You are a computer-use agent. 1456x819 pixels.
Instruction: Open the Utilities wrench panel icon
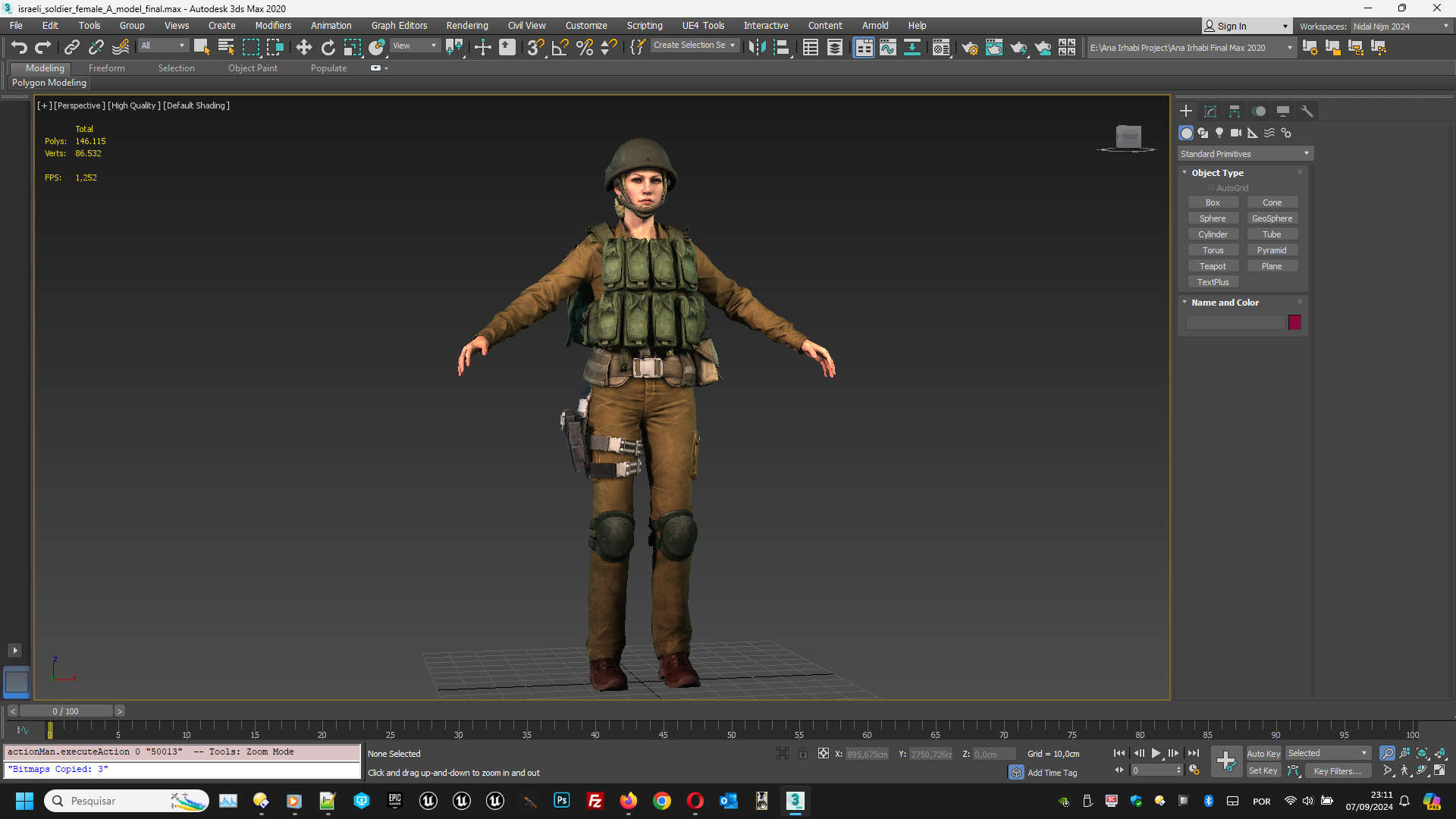pos(1307,111)
